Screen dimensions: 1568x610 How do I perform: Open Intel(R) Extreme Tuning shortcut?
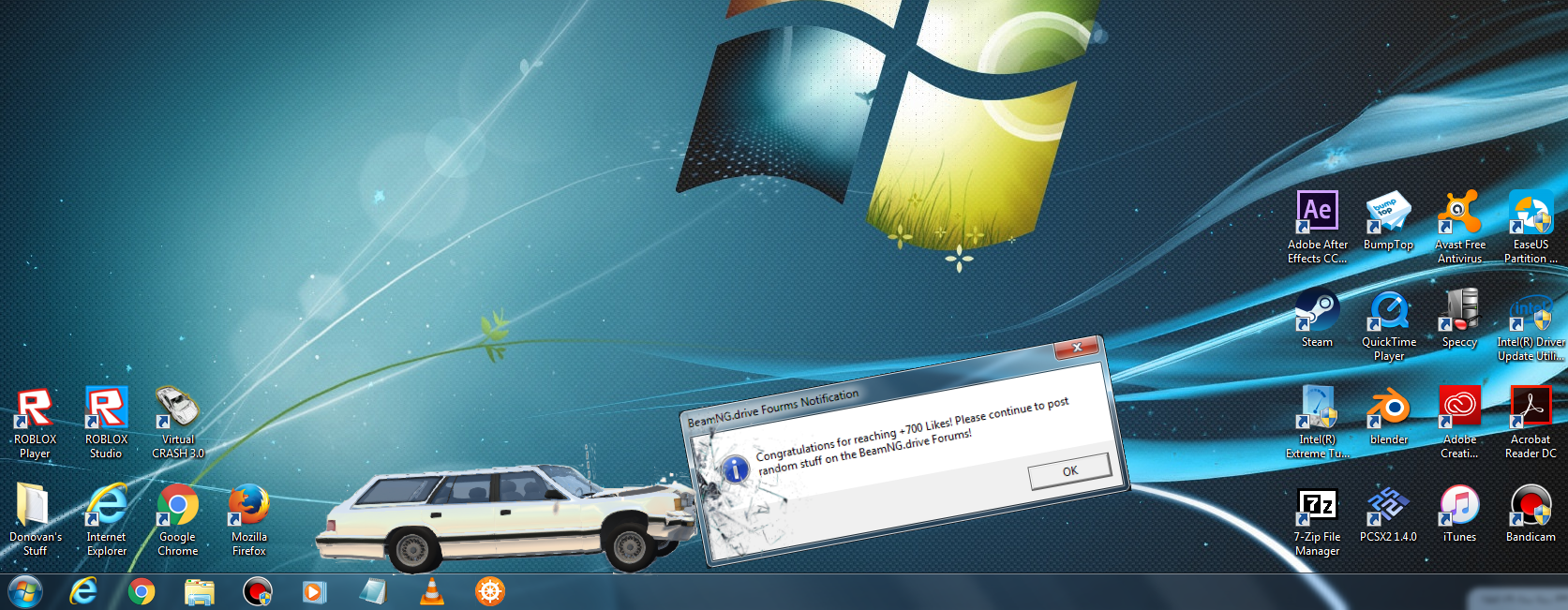(x=1317, y=423)
